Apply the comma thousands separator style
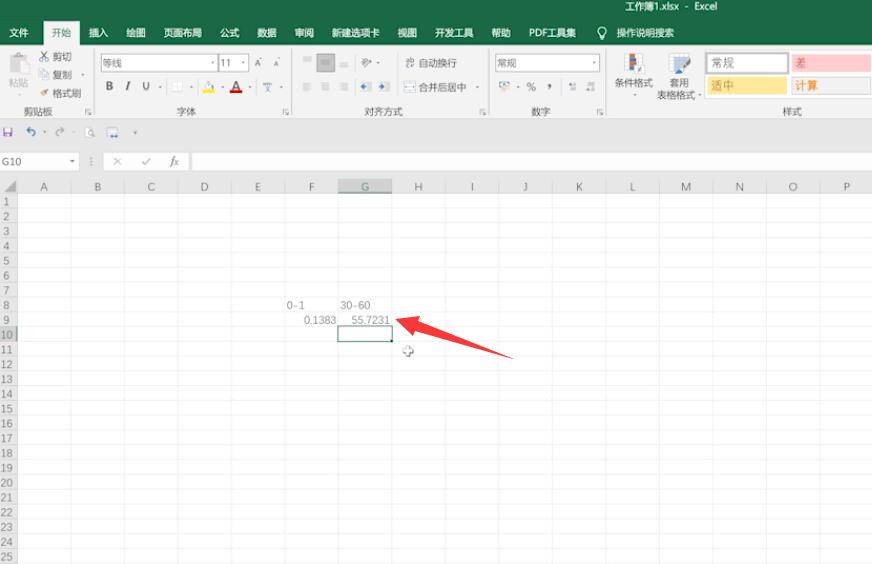 coord(549,87)
